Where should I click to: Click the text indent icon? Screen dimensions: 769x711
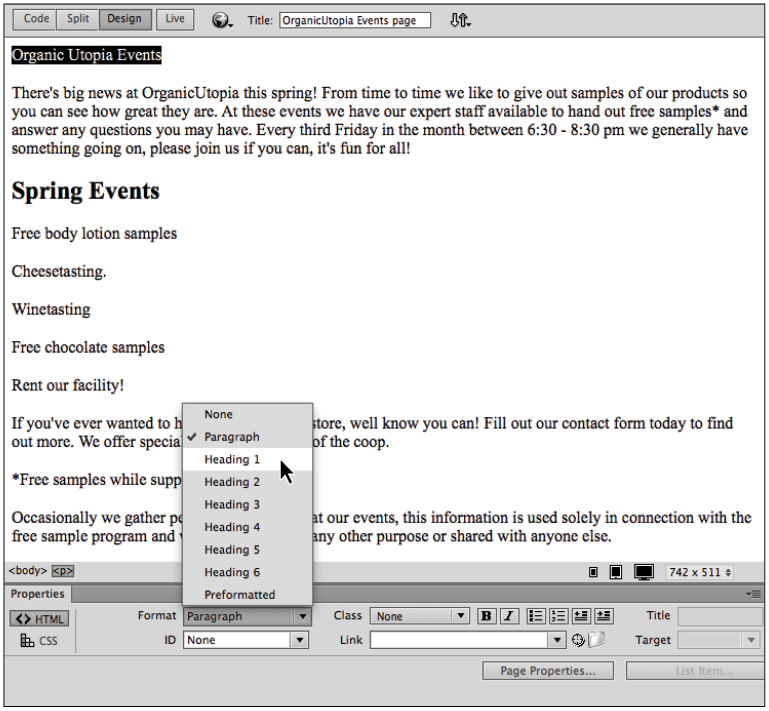click(603, 616)
